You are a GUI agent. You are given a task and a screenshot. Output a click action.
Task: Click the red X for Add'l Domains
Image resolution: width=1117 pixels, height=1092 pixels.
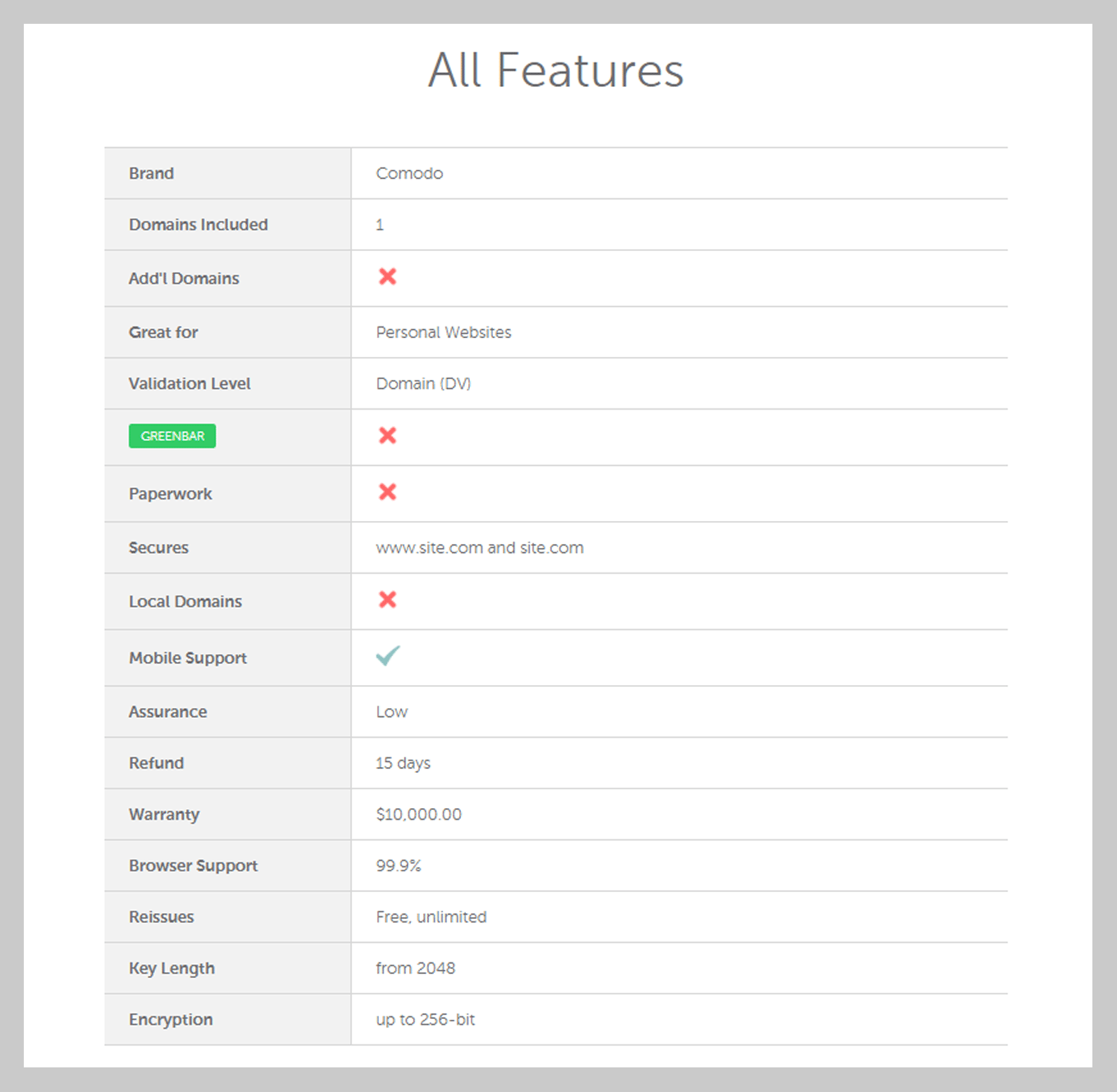pos(387,277)
